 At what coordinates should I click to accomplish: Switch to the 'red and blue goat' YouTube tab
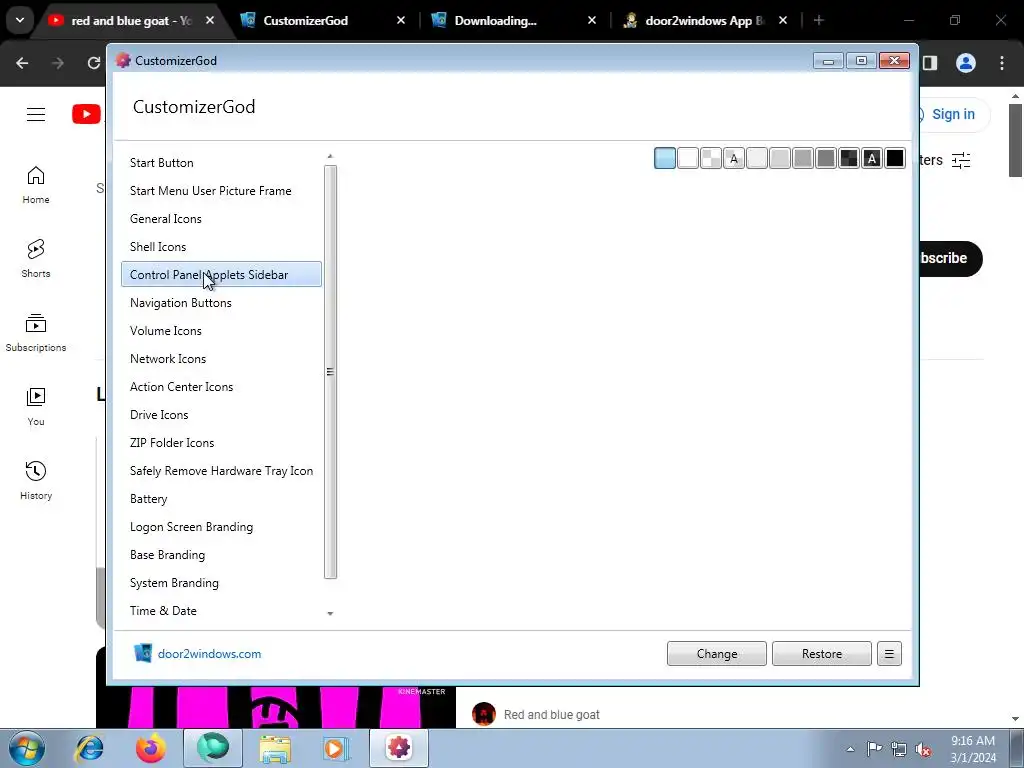pyautogui.click(x=131, y=21)
